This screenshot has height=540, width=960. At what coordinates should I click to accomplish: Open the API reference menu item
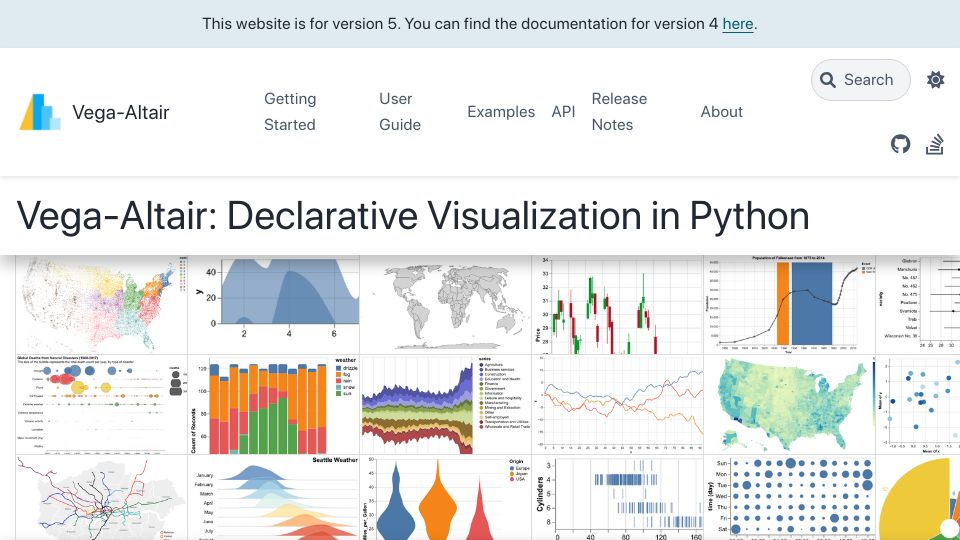[x=563, y=111]
